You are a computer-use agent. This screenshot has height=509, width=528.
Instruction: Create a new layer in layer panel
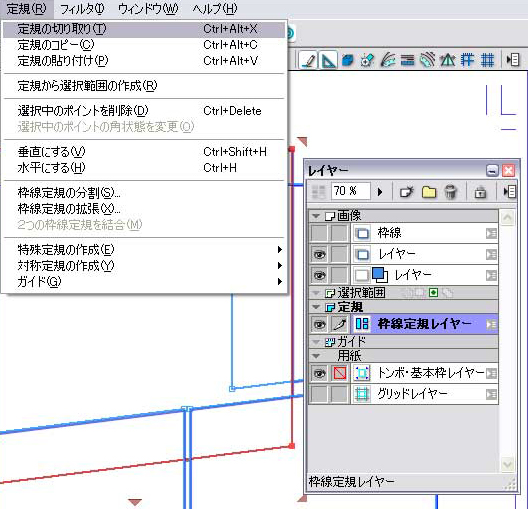click(x=406, y=192)
